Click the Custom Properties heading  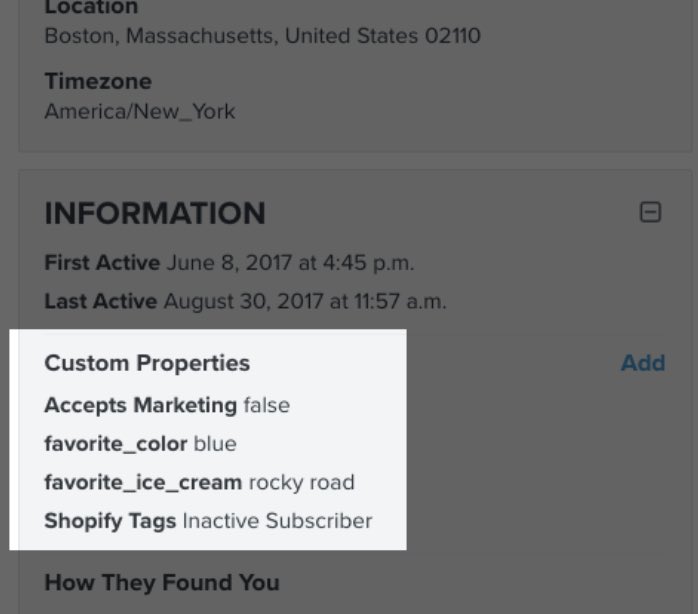pyautogui.click(x=147, y=363)
